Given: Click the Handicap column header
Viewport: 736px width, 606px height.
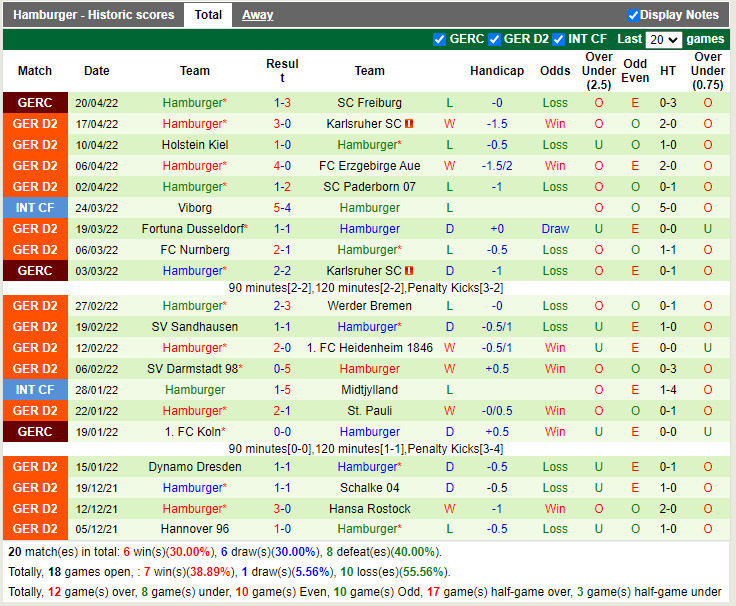Looking at the screenshot, I should click(x=497, y=71).
